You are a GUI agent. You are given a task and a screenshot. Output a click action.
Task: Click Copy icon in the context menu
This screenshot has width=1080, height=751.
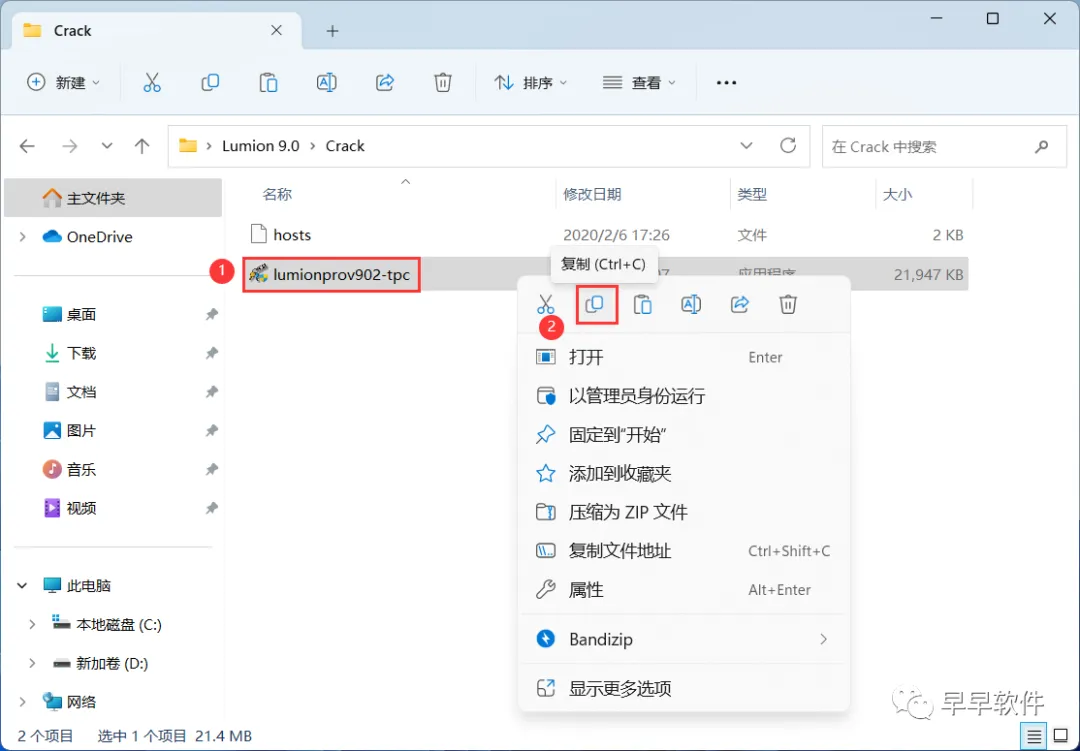tap(594, 304)
